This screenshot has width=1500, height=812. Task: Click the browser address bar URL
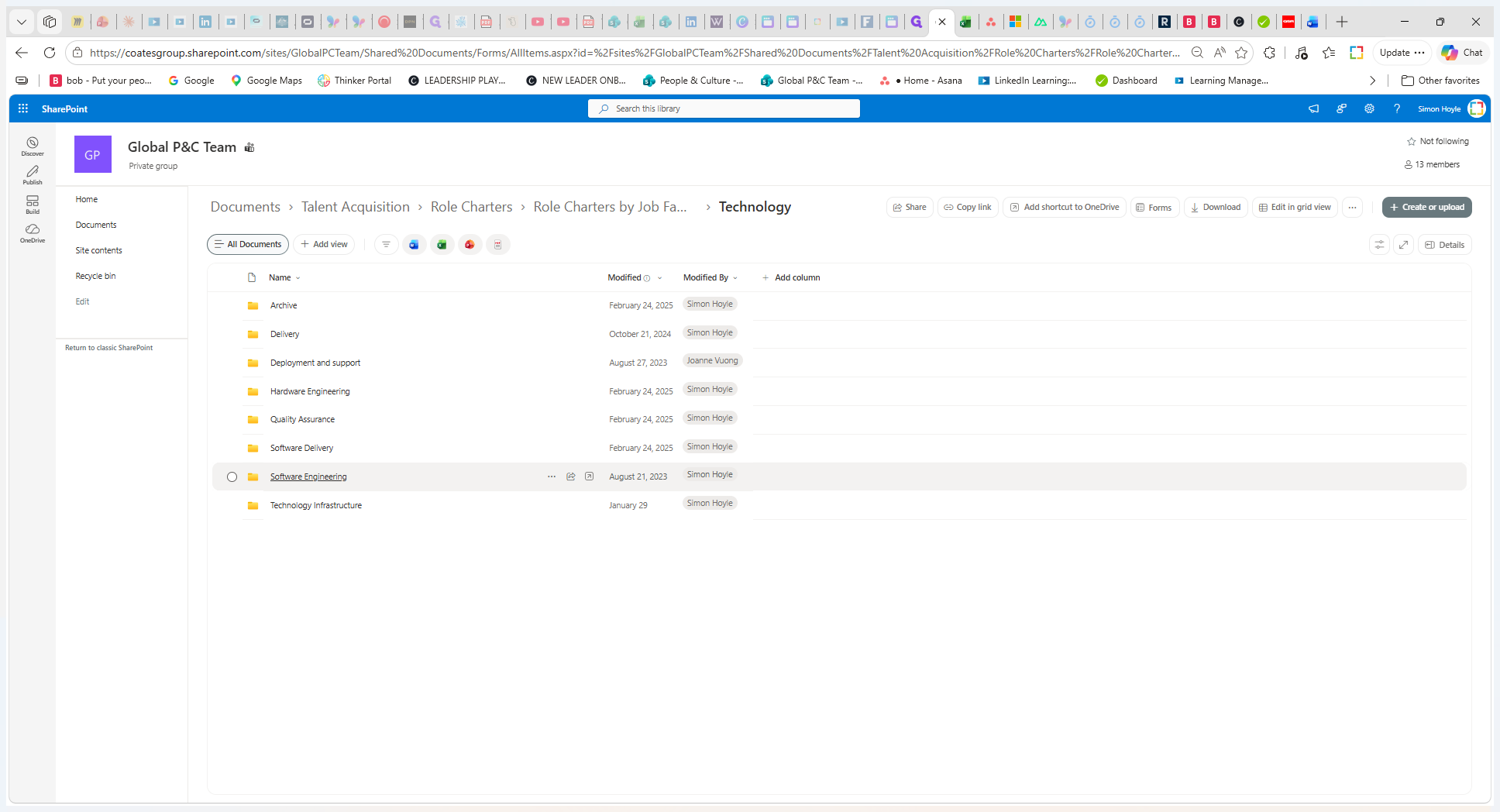[634, 53]
